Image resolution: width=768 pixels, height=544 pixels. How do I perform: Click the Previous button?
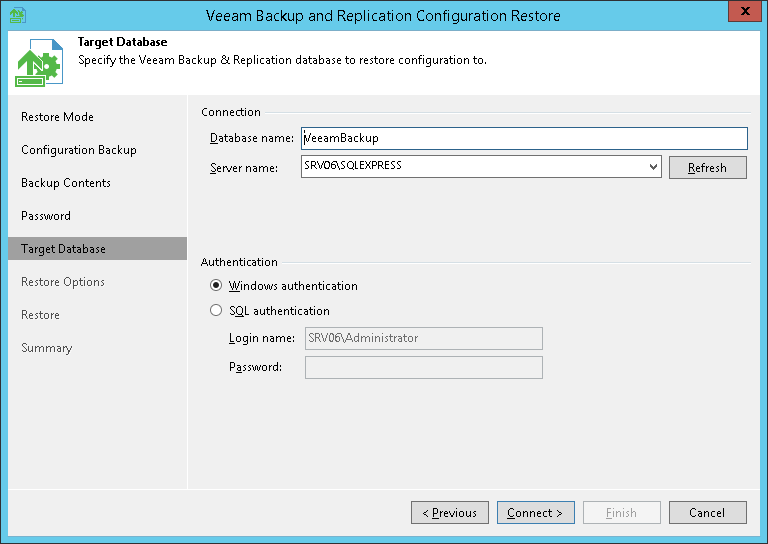pyautogui.click(x=450, y=513)
